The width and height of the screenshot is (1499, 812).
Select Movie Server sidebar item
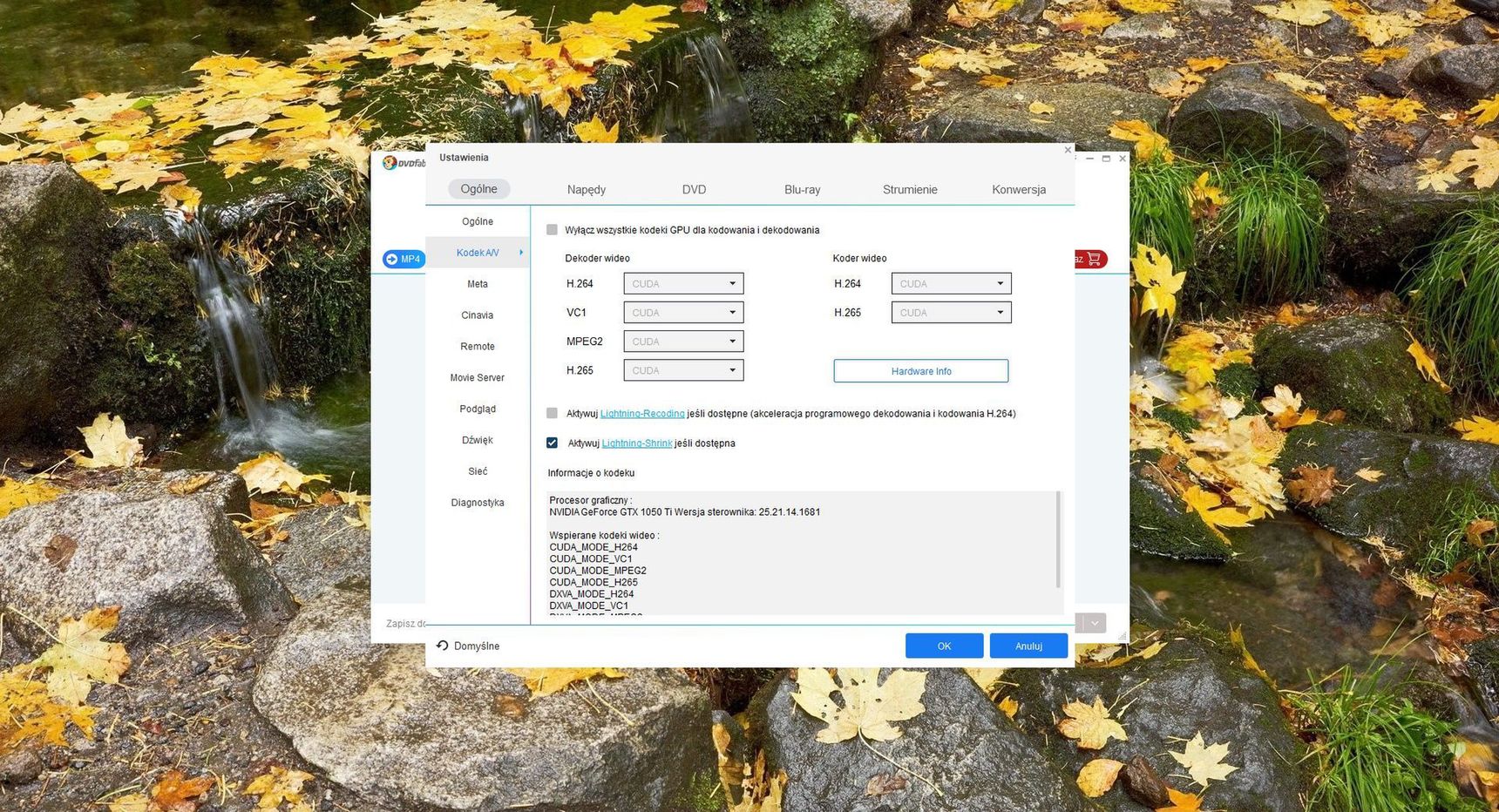point(478,378)
